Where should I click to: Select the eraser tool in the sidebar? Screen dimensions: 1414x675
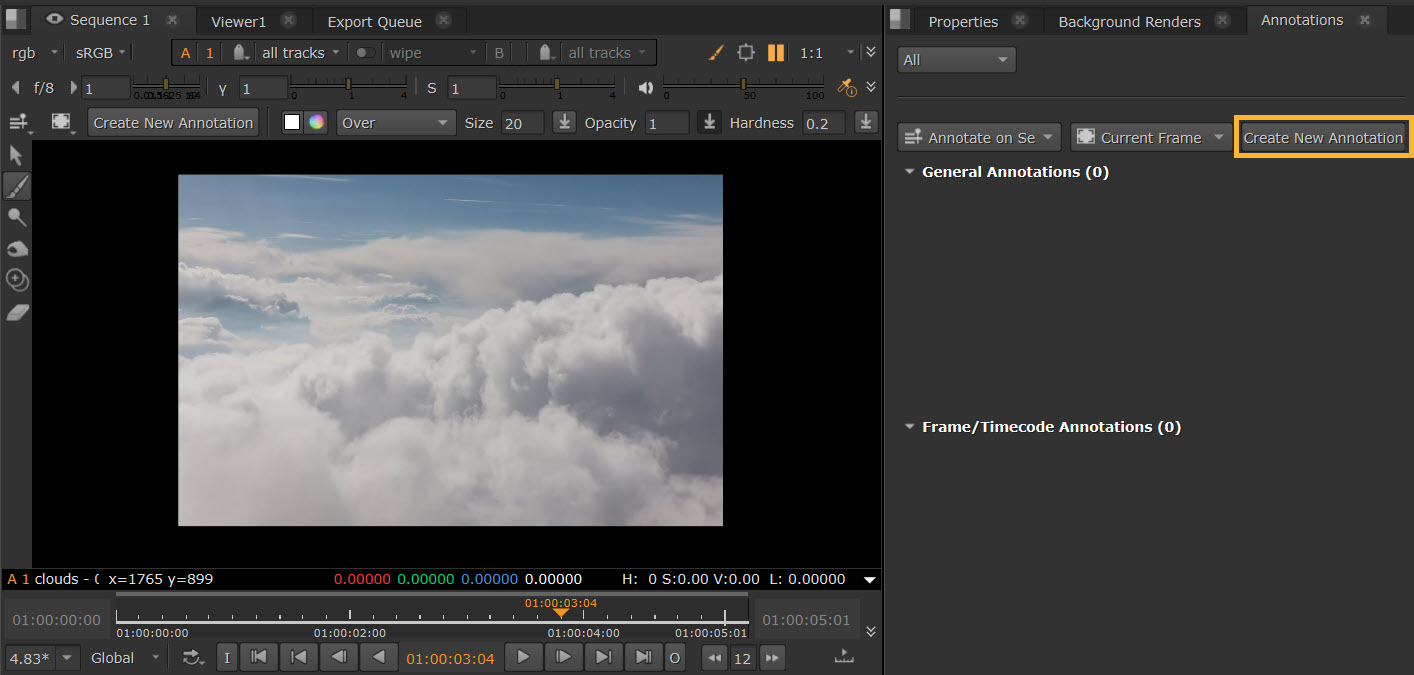coord(17,312)
